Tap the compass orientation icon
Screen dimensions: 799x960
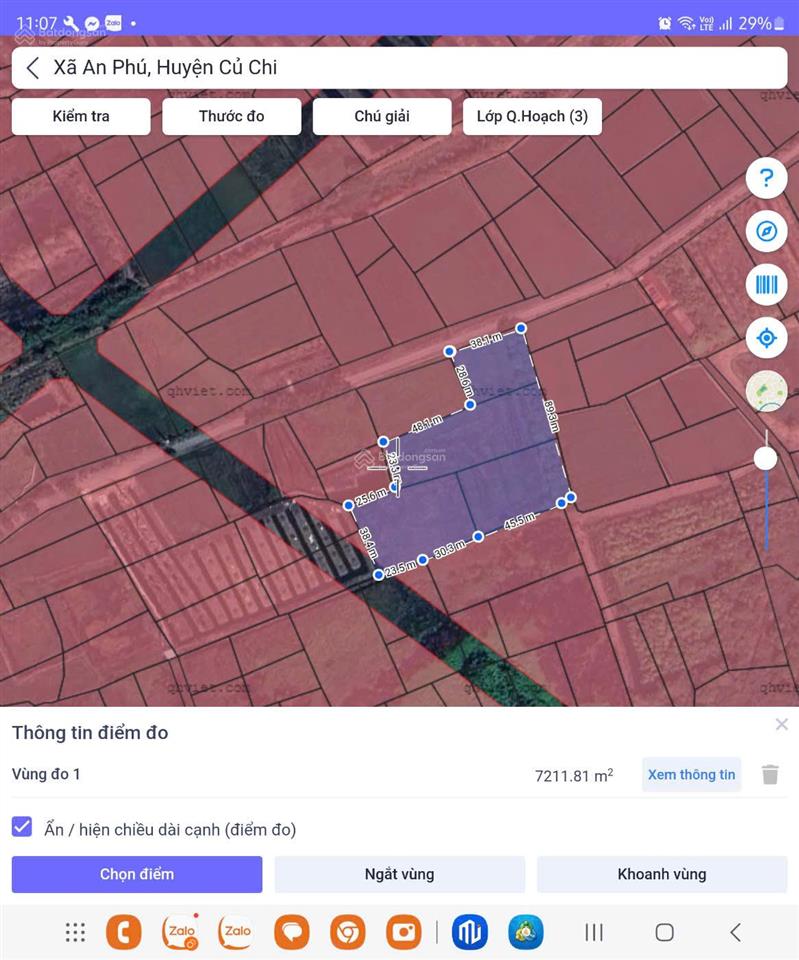(766, 232)
